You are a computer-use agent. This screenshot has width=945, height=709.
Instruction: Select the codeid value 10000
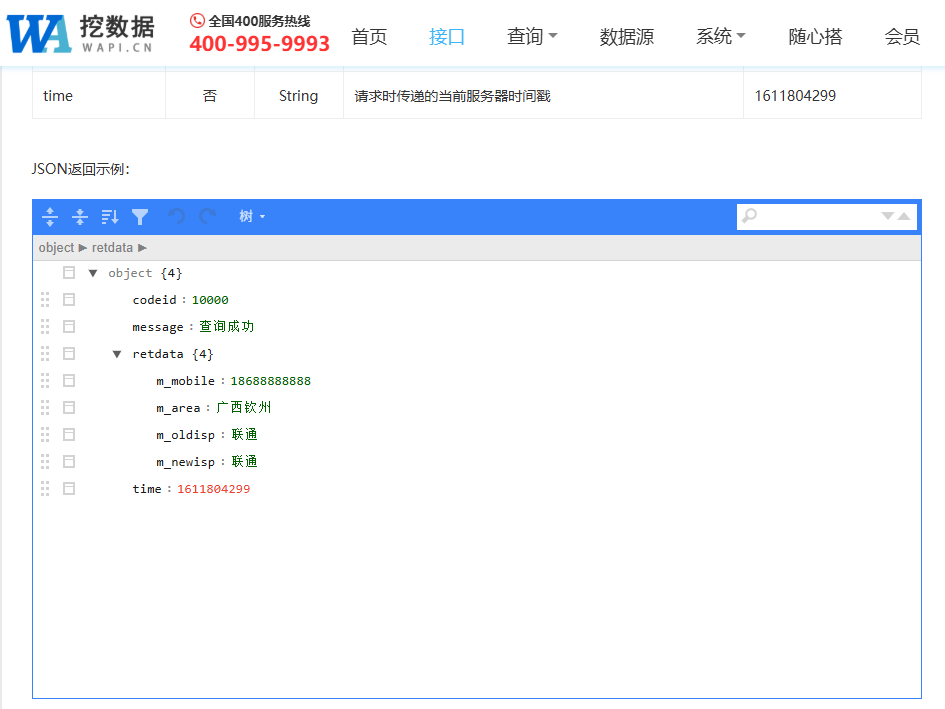[210, 300]
